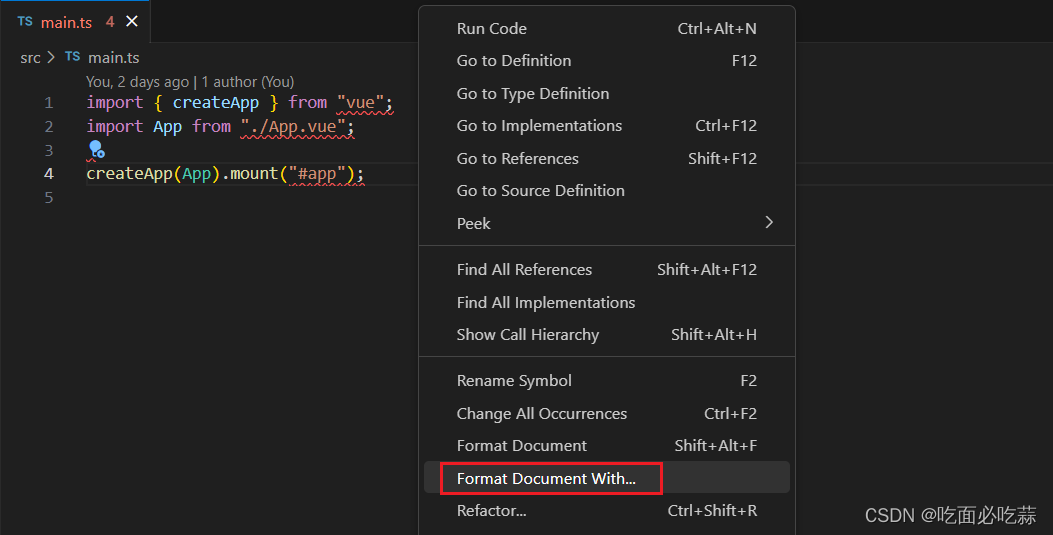Open Show Call Hierarchy
Viewport: 1053px width, 535px height.
527,335
